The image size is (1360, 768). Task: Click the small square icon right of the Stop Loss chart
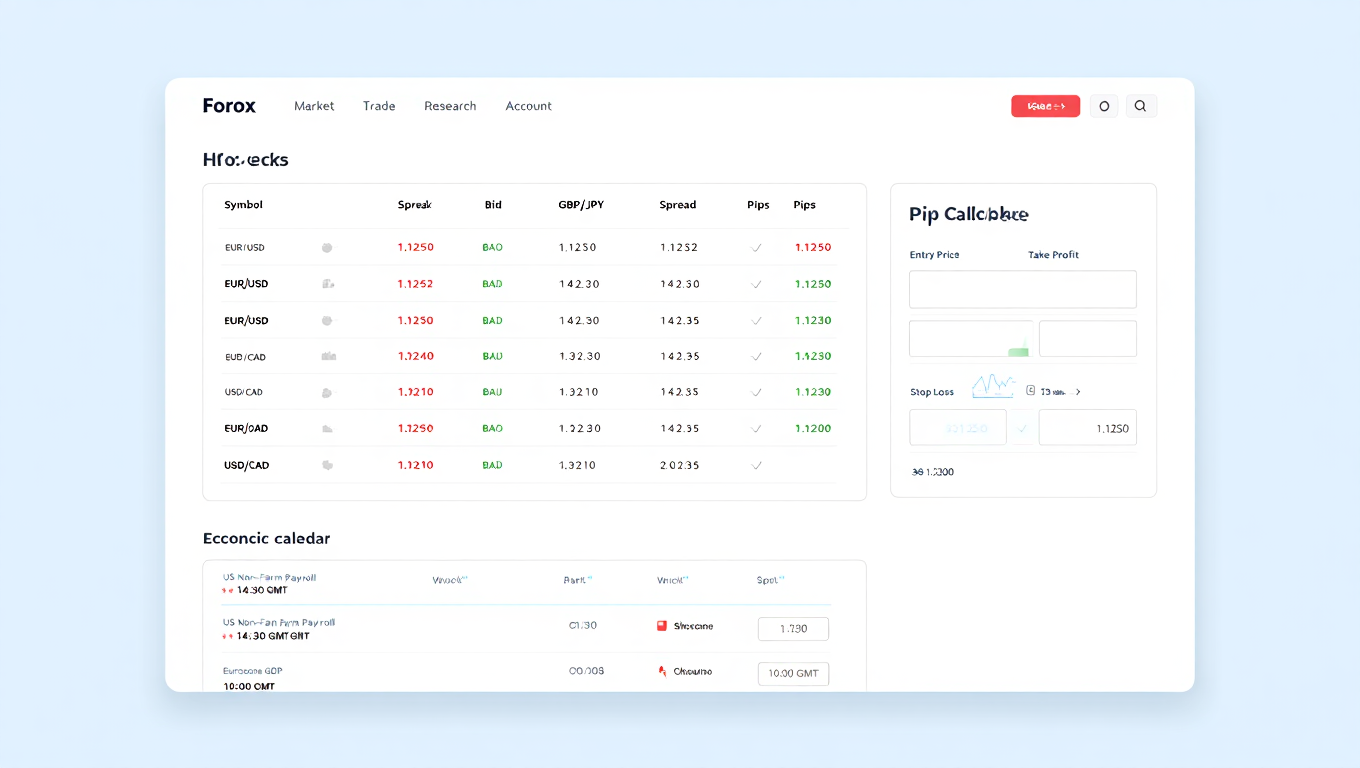pyautogui.click(x=1030, y=391)
